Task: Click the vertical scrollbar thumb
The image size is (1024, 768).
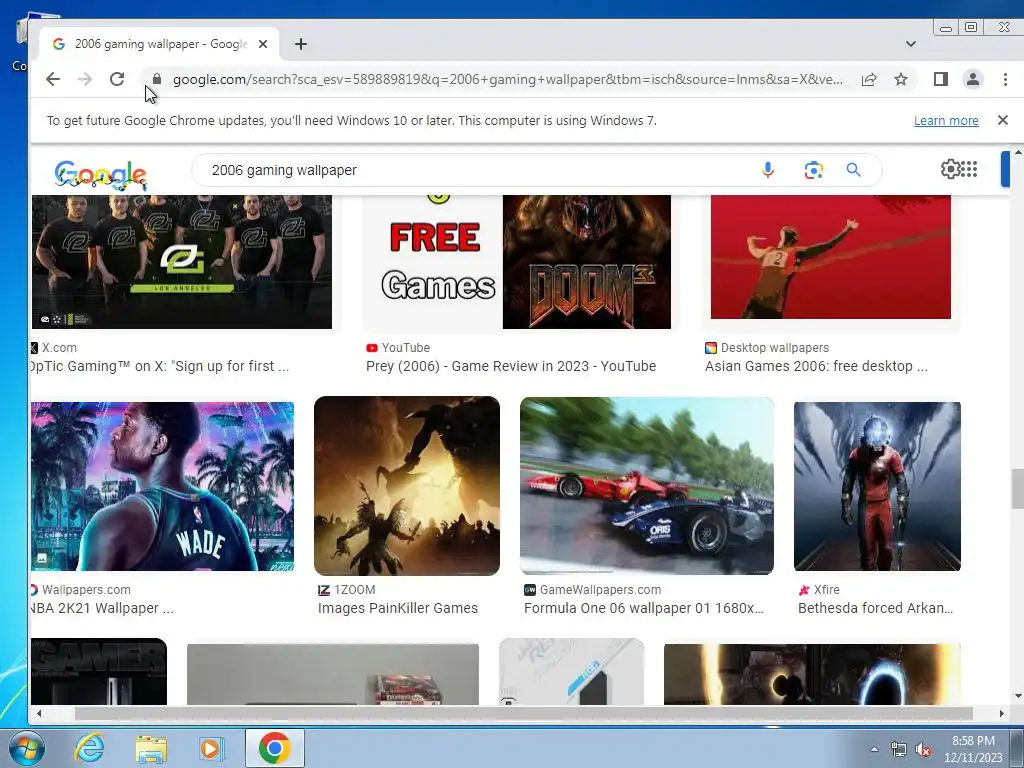Action: [x=1017, y=488]
